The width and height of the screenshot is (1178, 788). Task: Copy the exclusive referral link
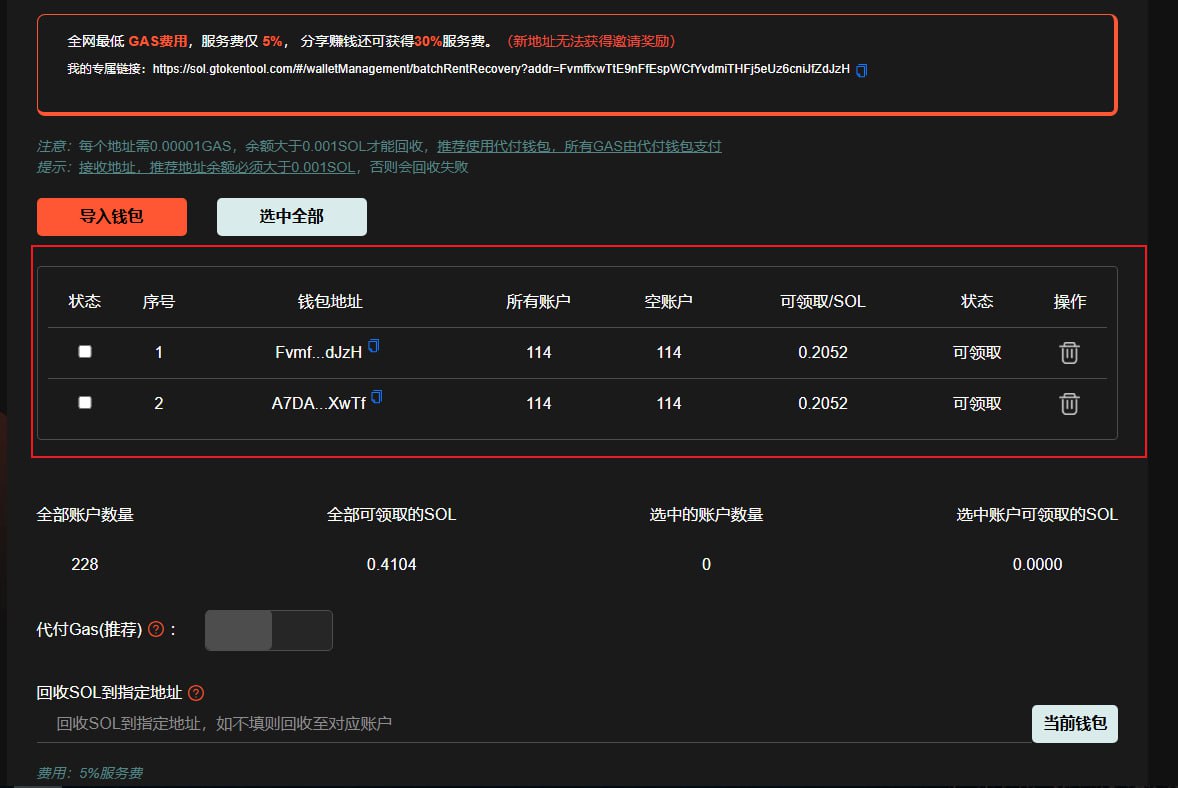862,70
